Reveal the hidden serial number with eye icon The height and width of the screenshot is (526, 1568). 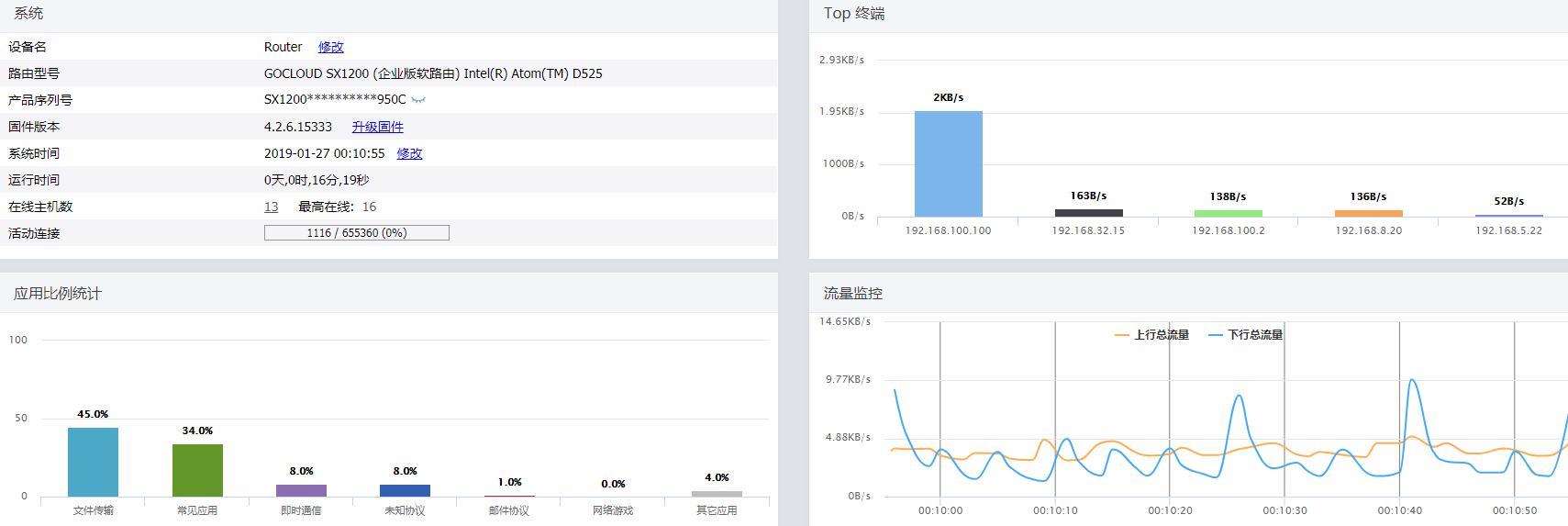point(418,100)
